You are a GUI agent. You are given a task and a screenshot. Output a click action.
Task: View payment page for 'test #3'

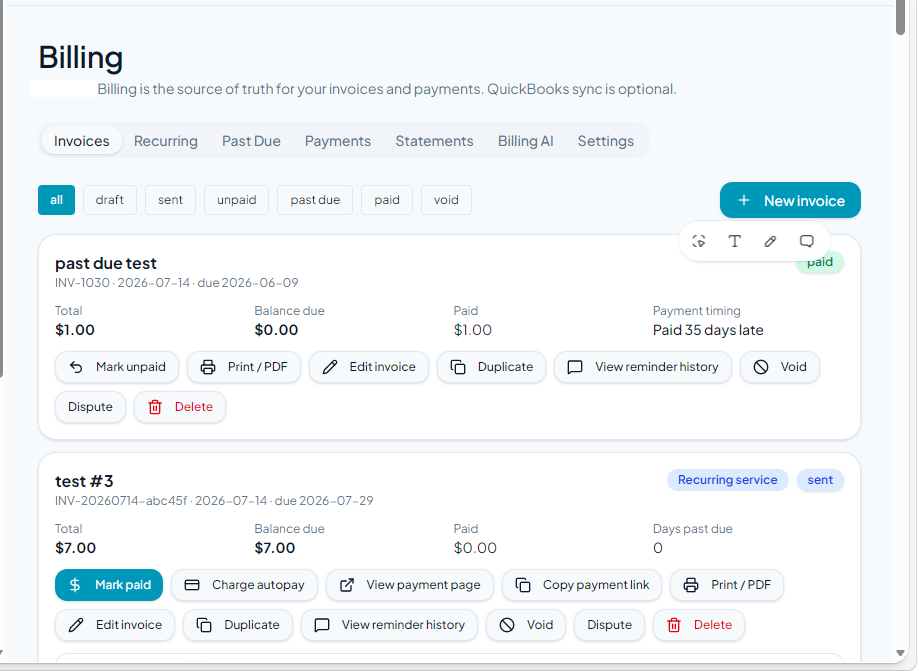pos(410,585)
